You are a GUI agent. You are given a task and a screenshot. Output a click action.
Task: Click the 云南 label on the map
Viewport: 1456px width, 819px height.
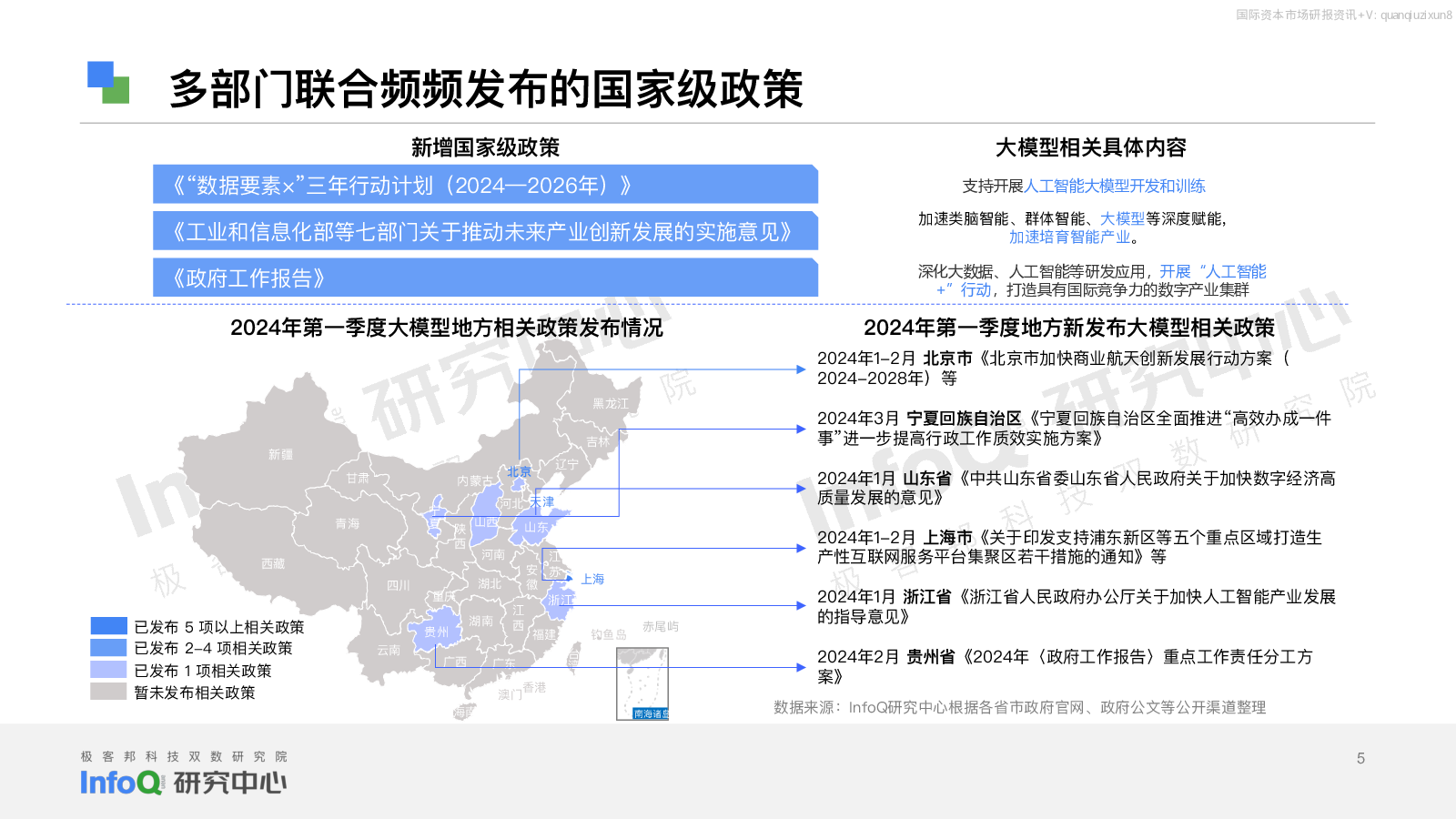389,650
